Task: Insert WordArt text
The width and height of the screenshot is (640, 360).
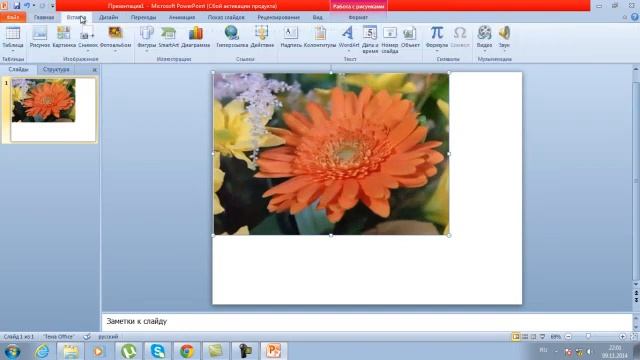Action: [x=349, y=37]
